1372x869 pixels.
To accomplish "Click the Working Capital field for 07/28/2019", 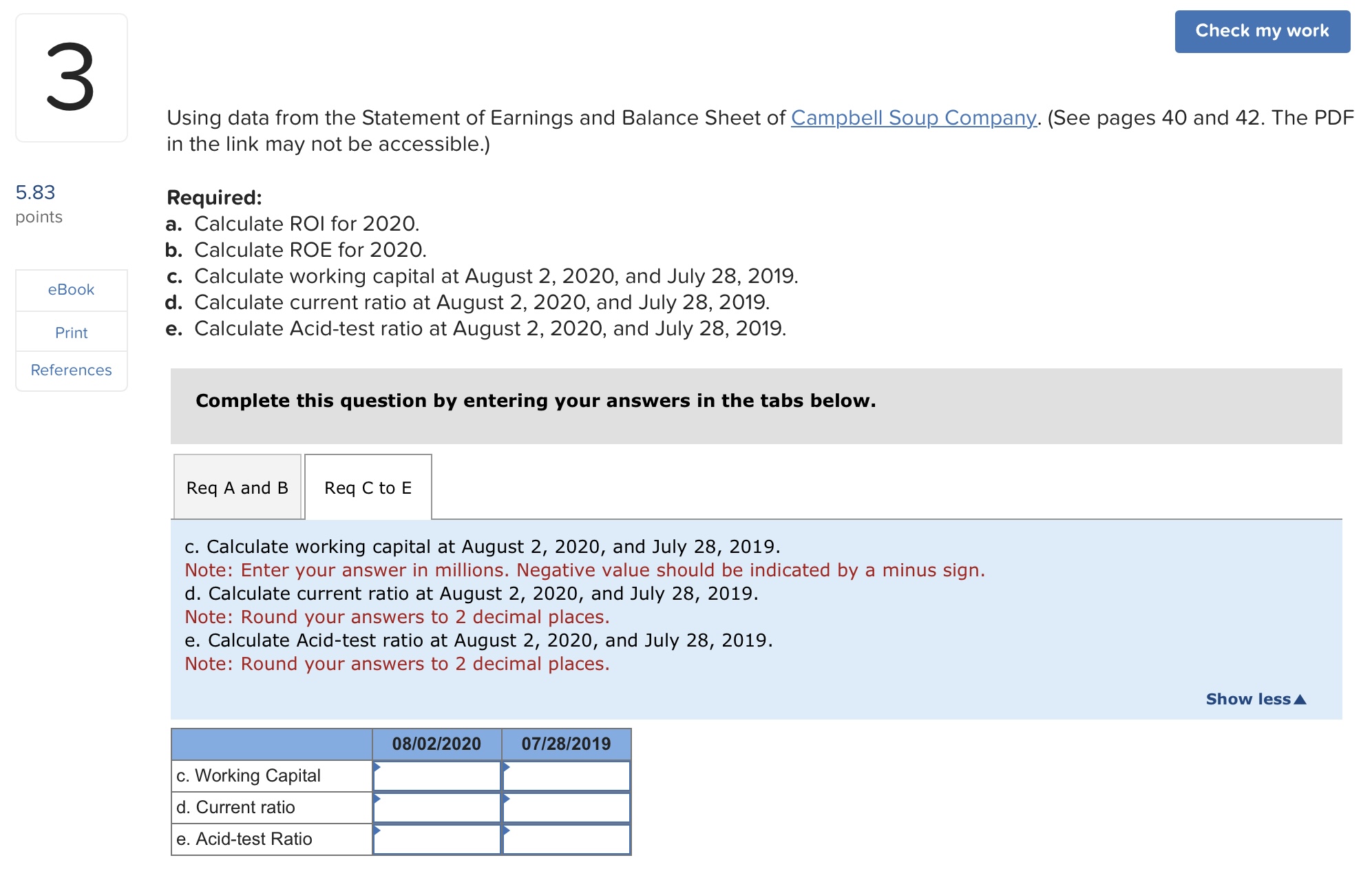I will tap(567, 775).
